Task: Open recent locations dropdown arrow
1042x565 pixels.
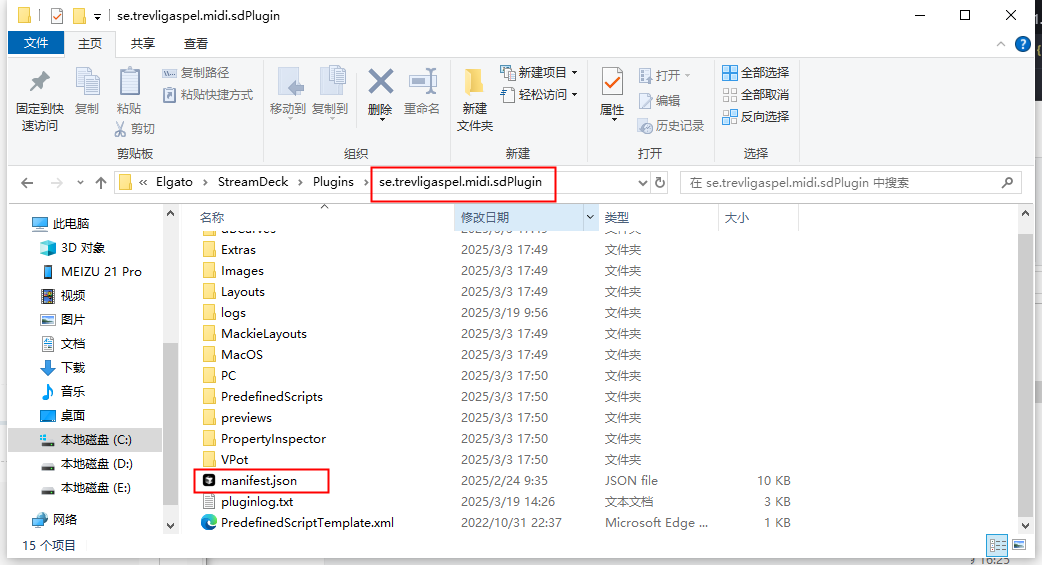Action: coord(80,183)
